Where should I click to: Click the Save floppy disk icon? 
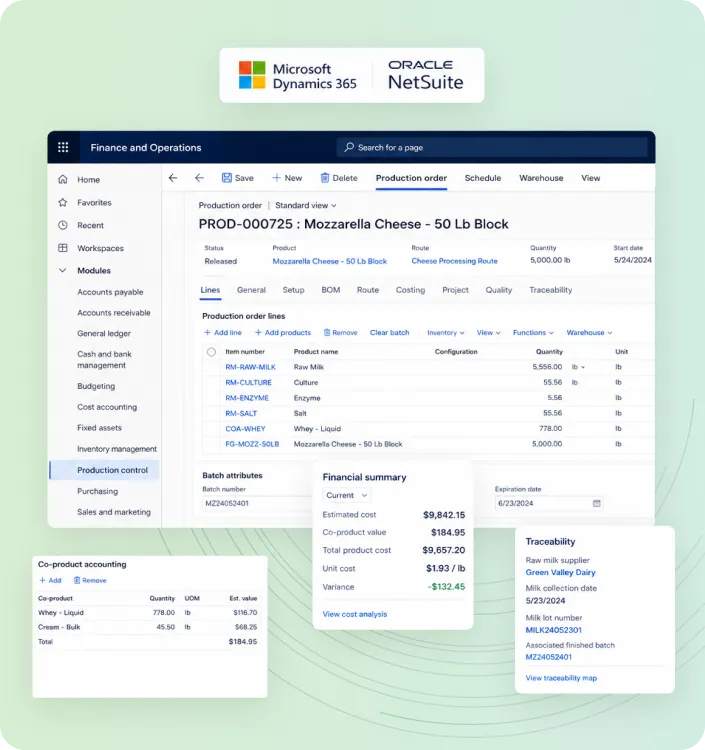[227, 178]
